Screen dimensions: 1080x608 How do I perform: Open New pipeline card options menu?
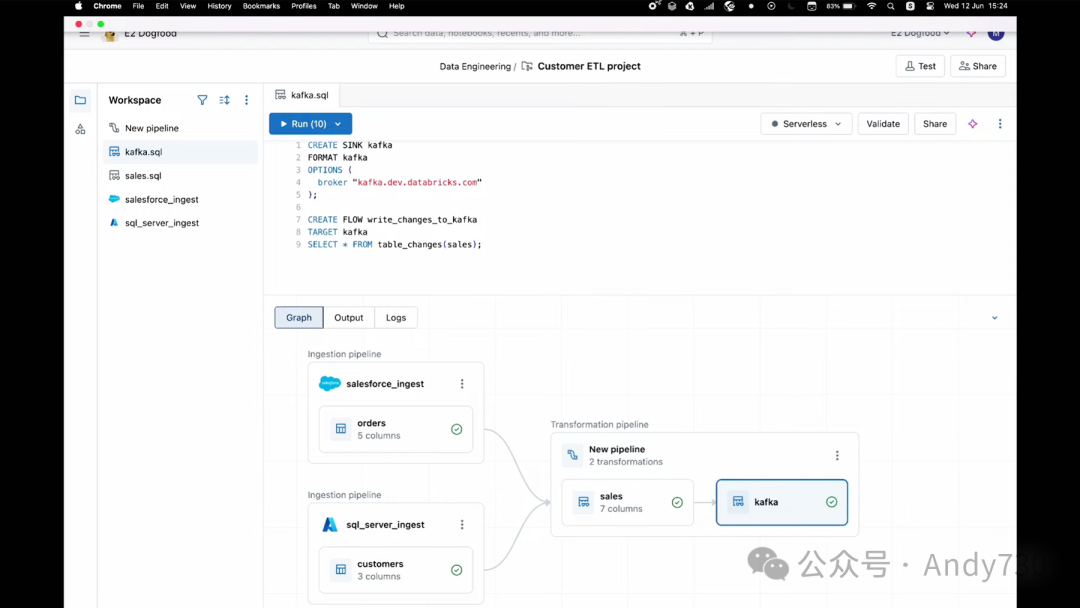[x=837, y=455]
